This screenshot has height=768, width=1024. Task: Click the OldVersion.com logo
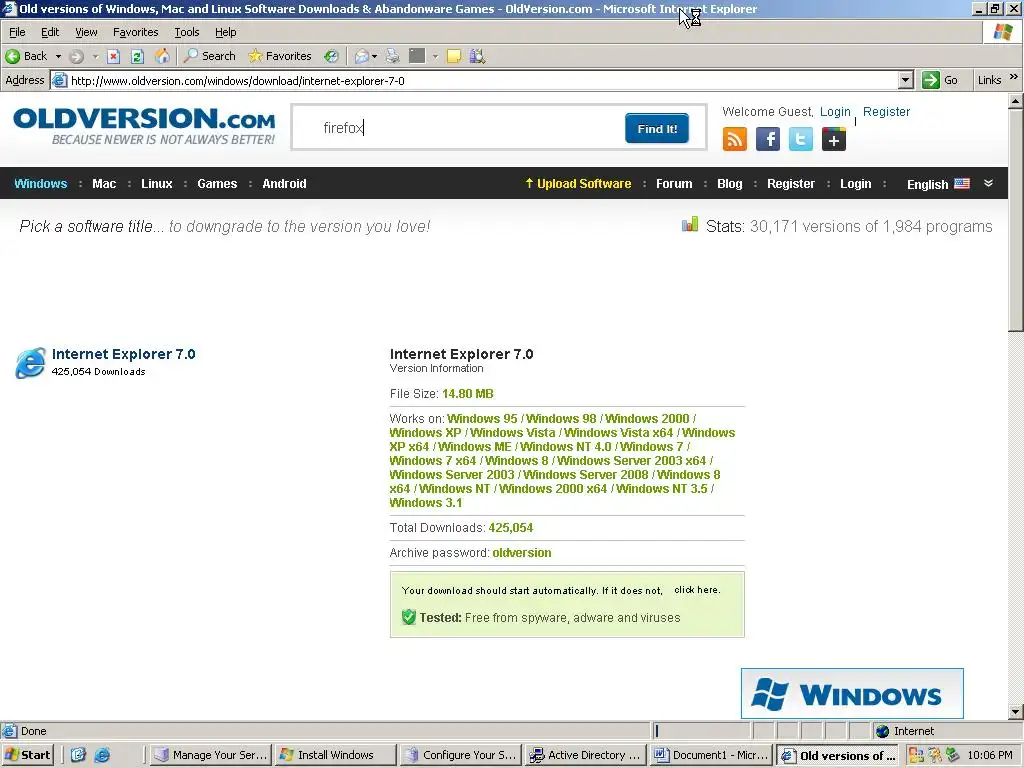(x=144, y=127)
